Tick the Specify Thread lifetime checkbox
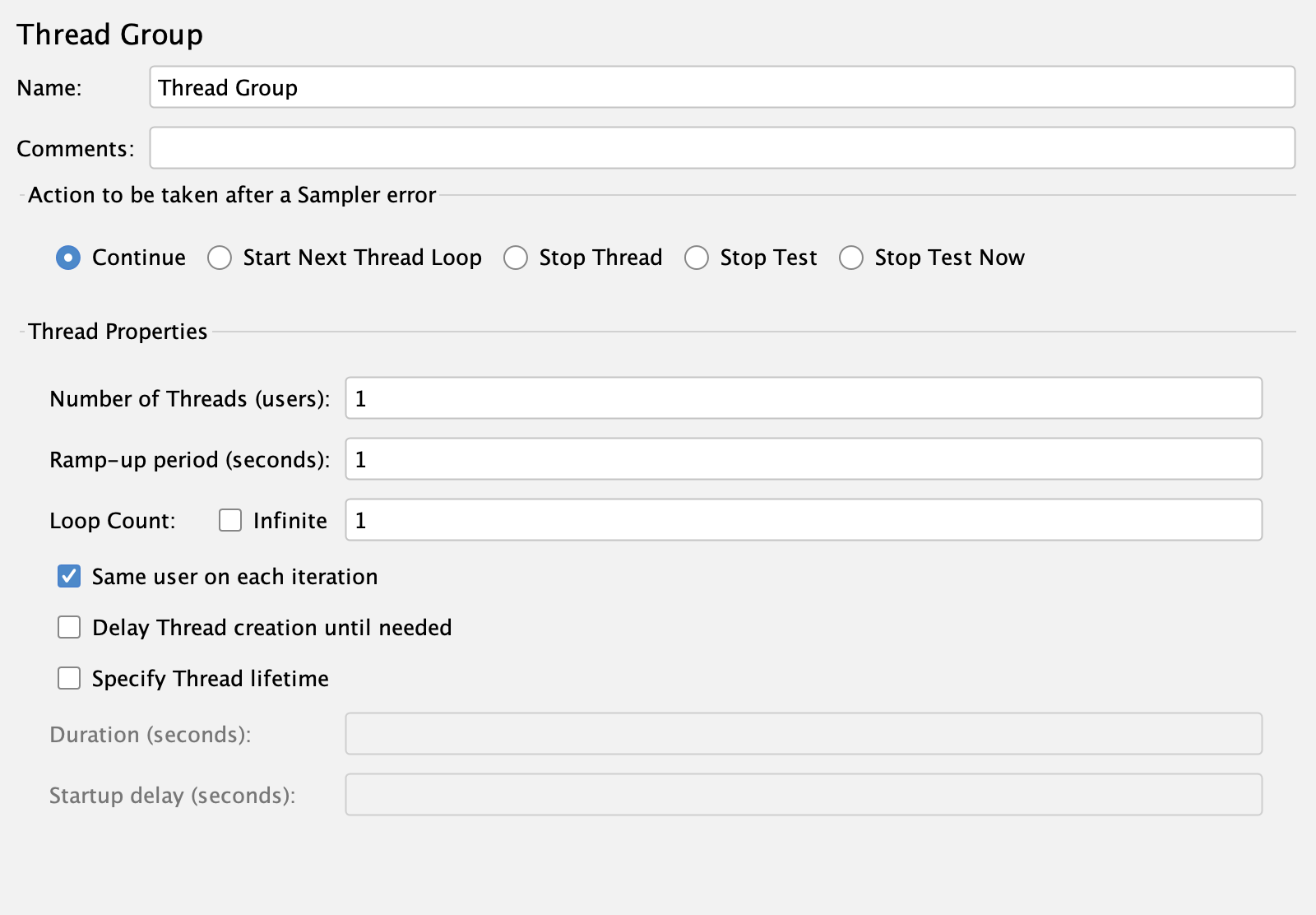The height and width of the screenshot is (915, 1316). point(69,678)
